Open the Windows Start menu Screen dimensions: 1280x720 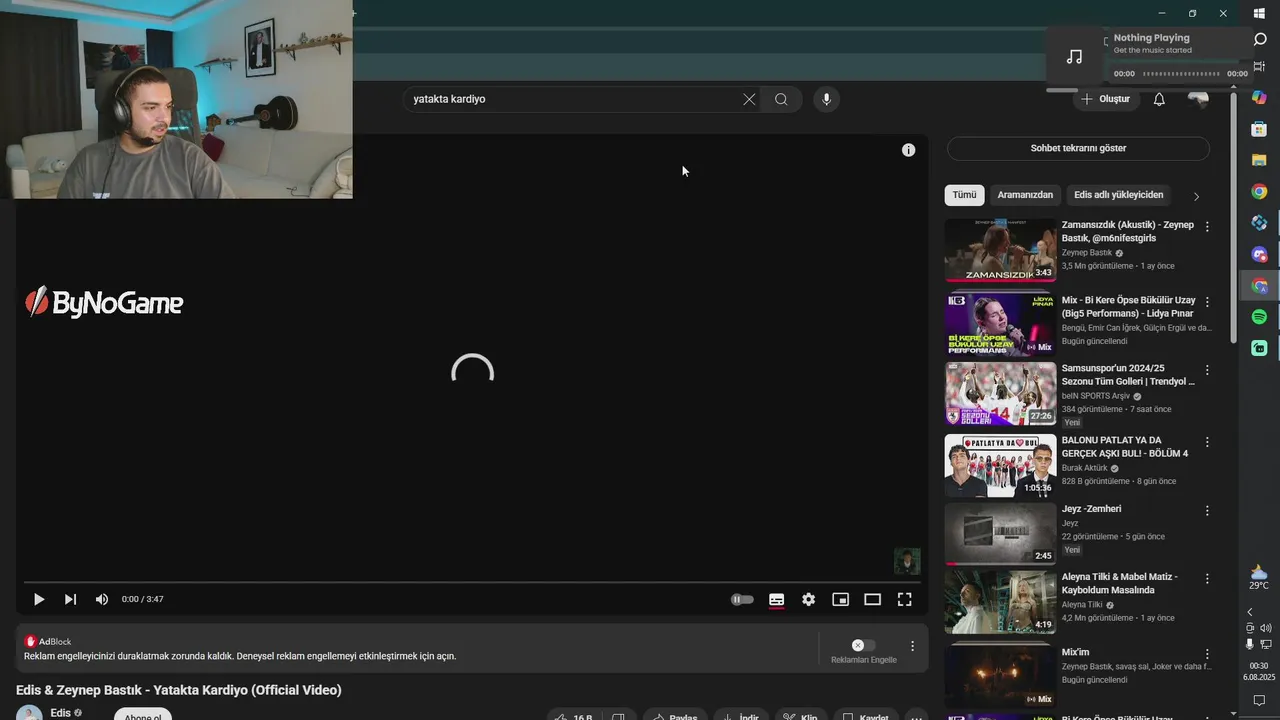point(1259,13)
